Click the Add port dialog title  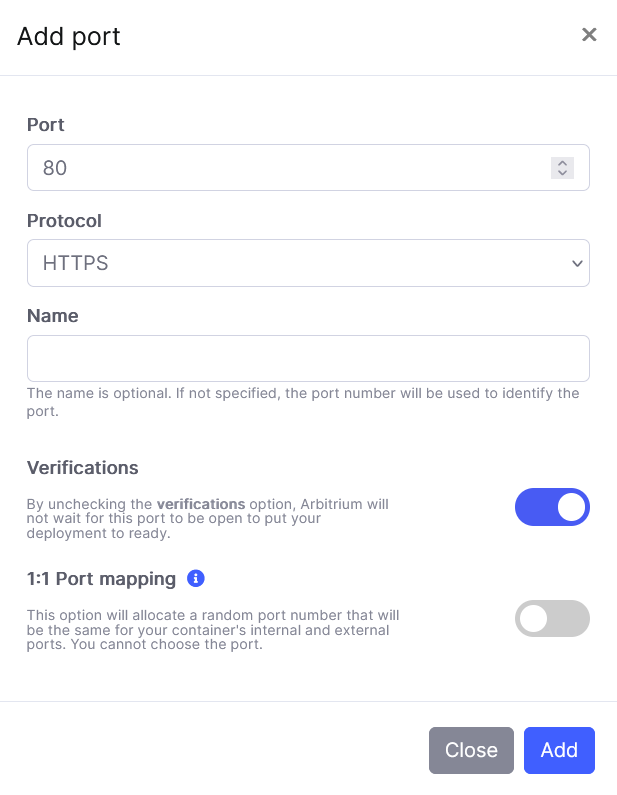click(x=68, y=37)
